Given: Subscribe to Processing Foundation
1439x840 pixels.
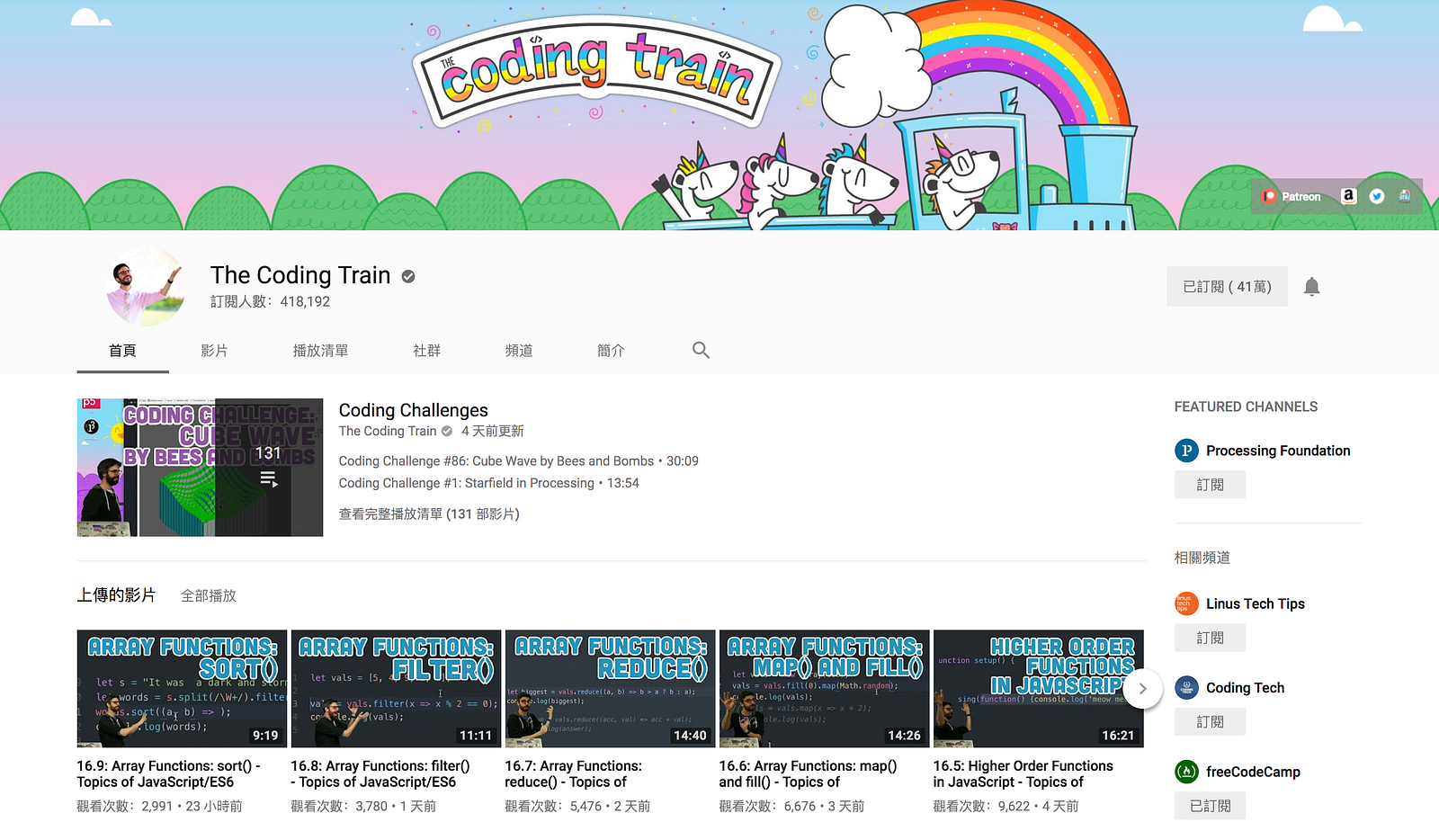Looking at the screenshot, I should pyautogui.click(x=1211, y=485).
